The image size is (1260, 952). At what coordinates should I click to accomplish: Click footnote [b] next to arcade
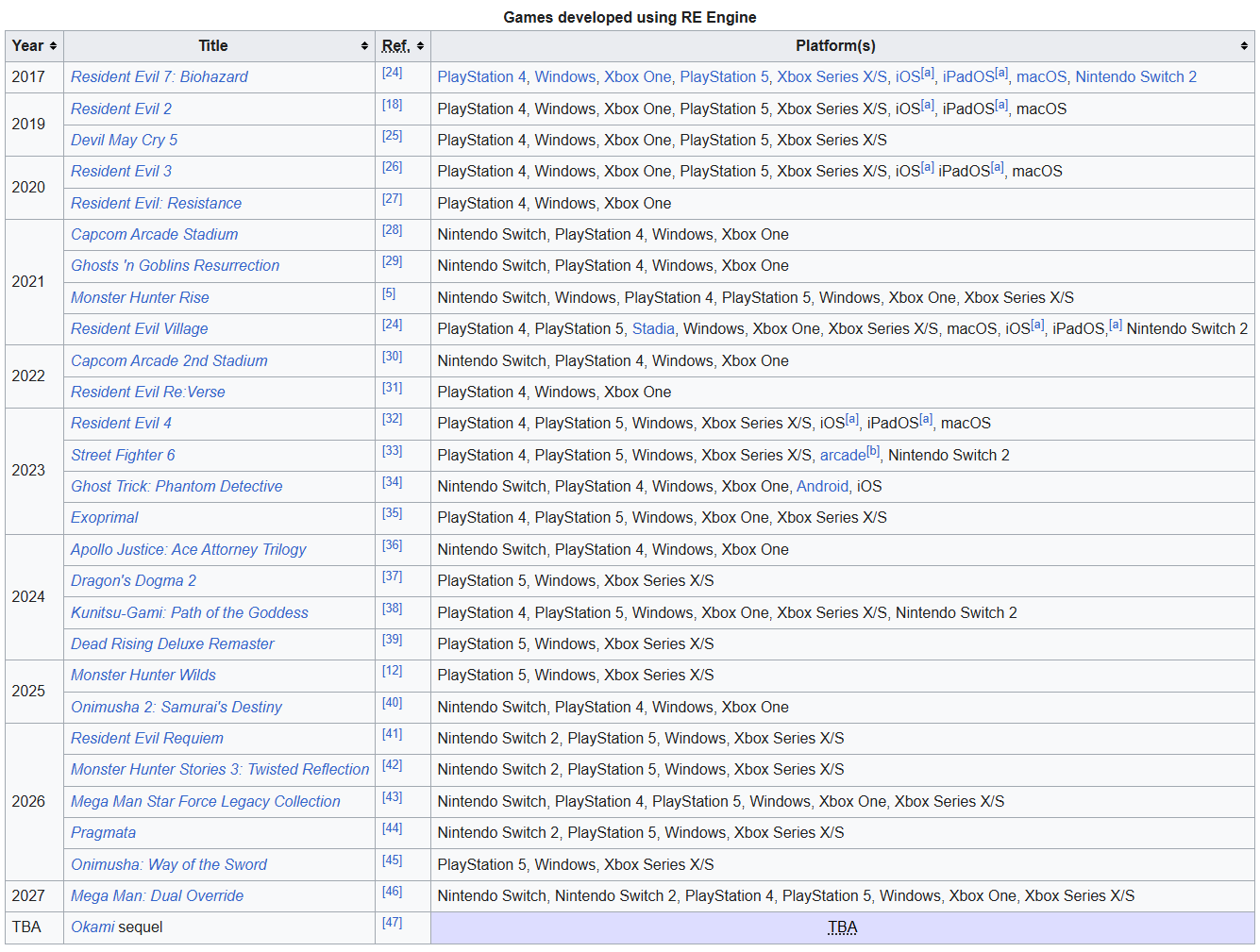(x=873, y=451)
